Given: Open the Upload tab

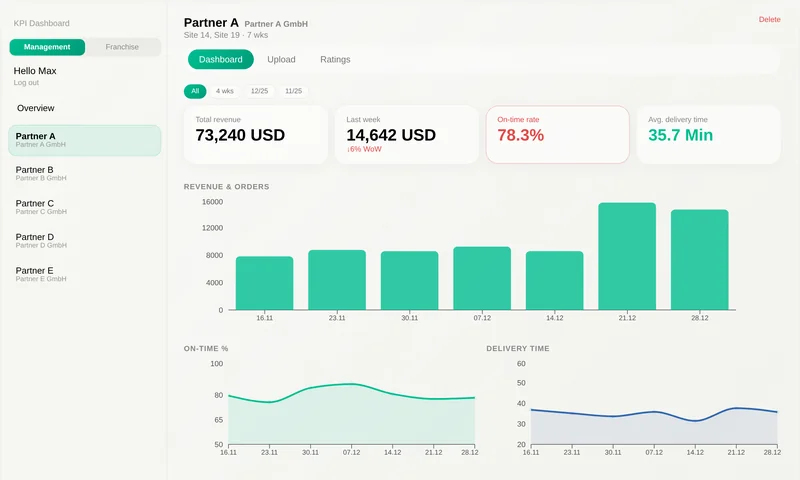Looking at the screenshot, I should tap(281, 59).
